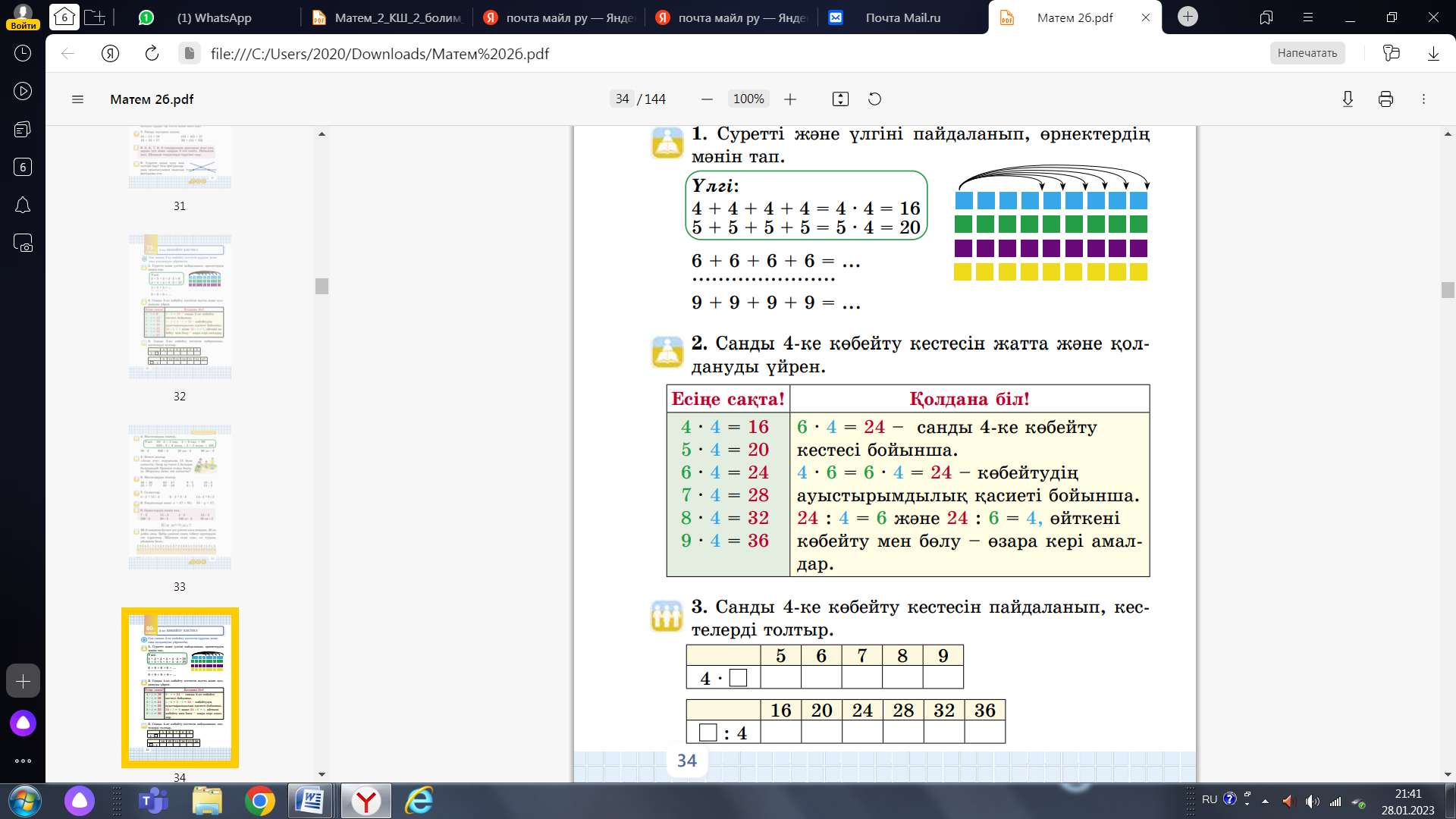Reload the page with refresh icon
This screenshot has height=819, width=1456.
click(152, 53)
